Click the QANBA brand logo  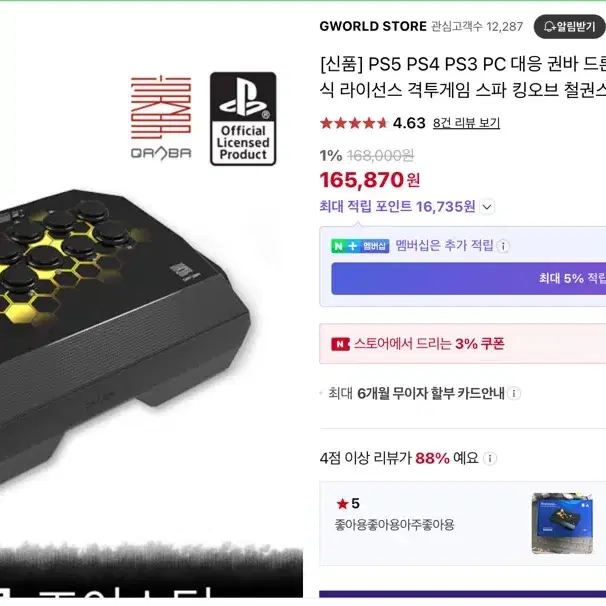[161, 117]
